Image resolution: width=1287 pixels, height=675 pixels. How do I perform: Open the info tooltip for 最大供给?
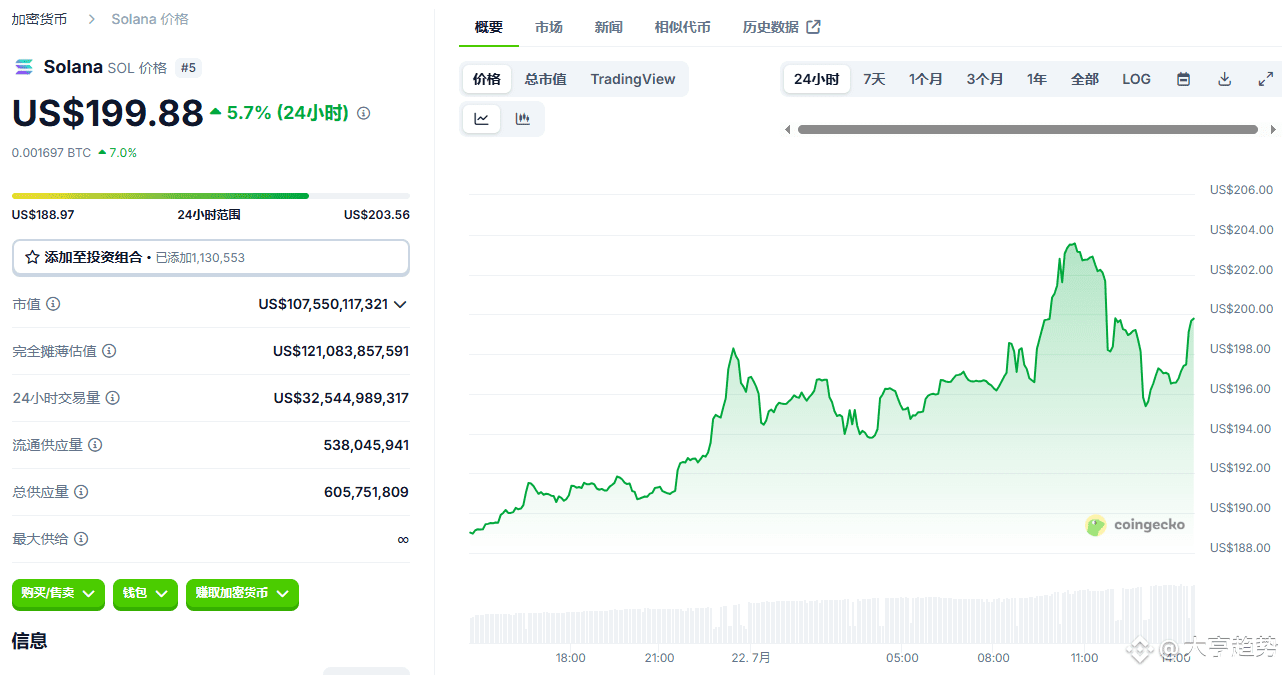(x=81, y=539)
